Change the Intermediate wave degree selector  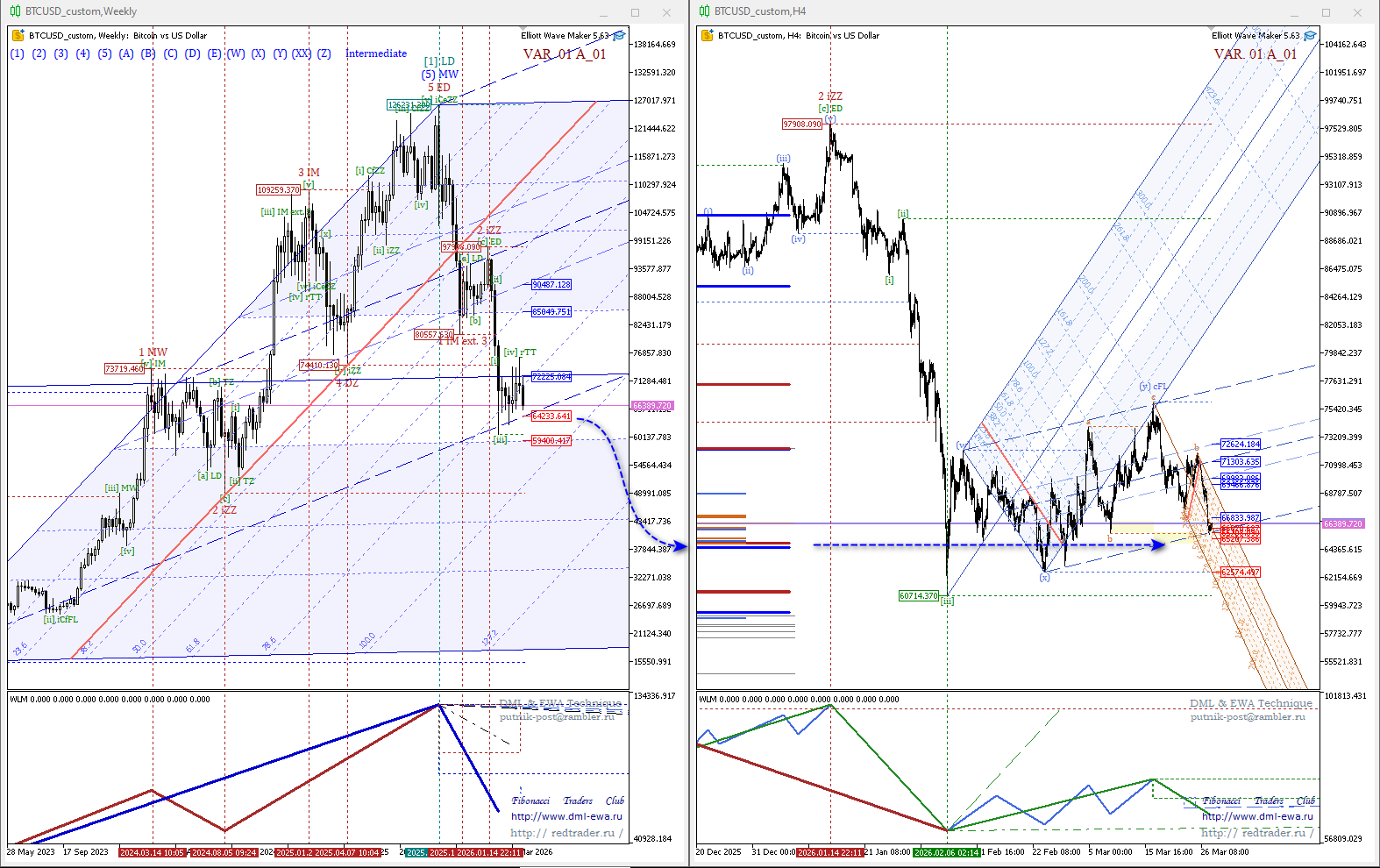[376, 53]
